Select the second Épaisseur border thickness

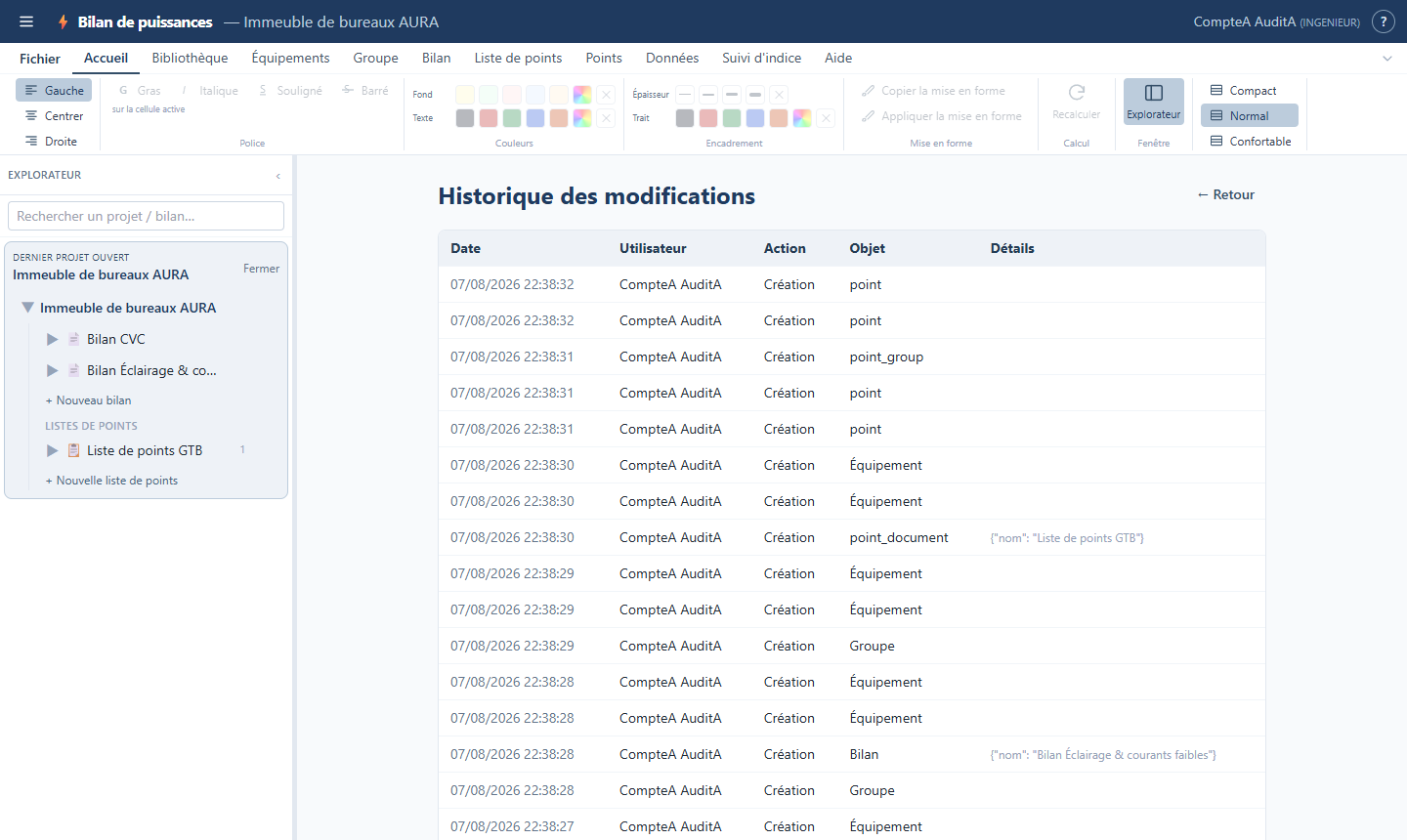click(708, 95)
